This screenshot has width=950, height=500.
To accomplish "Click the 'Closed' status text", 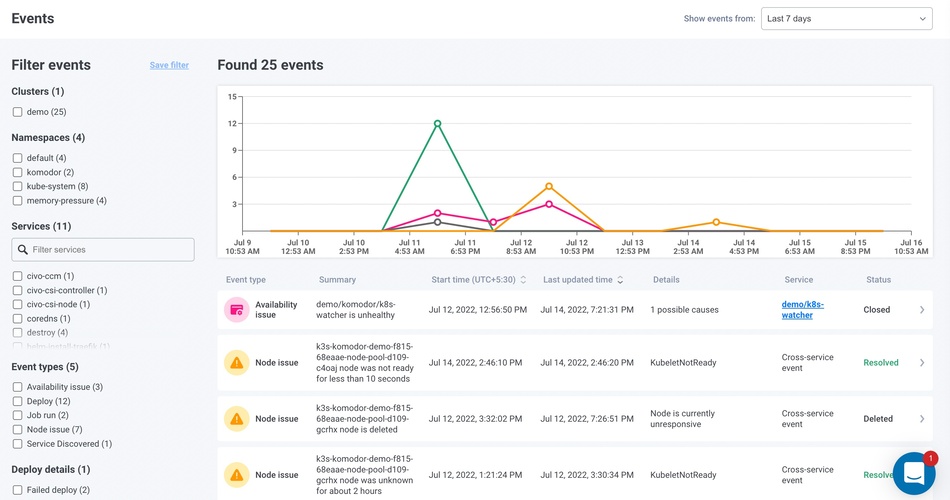I will click(x=877, y=310).
